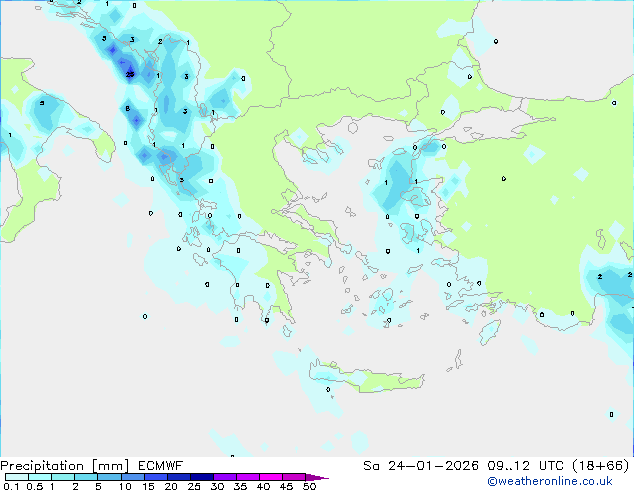Click the date 'Sa 24-01-2026'
Image resolution: width=634 pixels, height=490 pixels.
[421, 466]
